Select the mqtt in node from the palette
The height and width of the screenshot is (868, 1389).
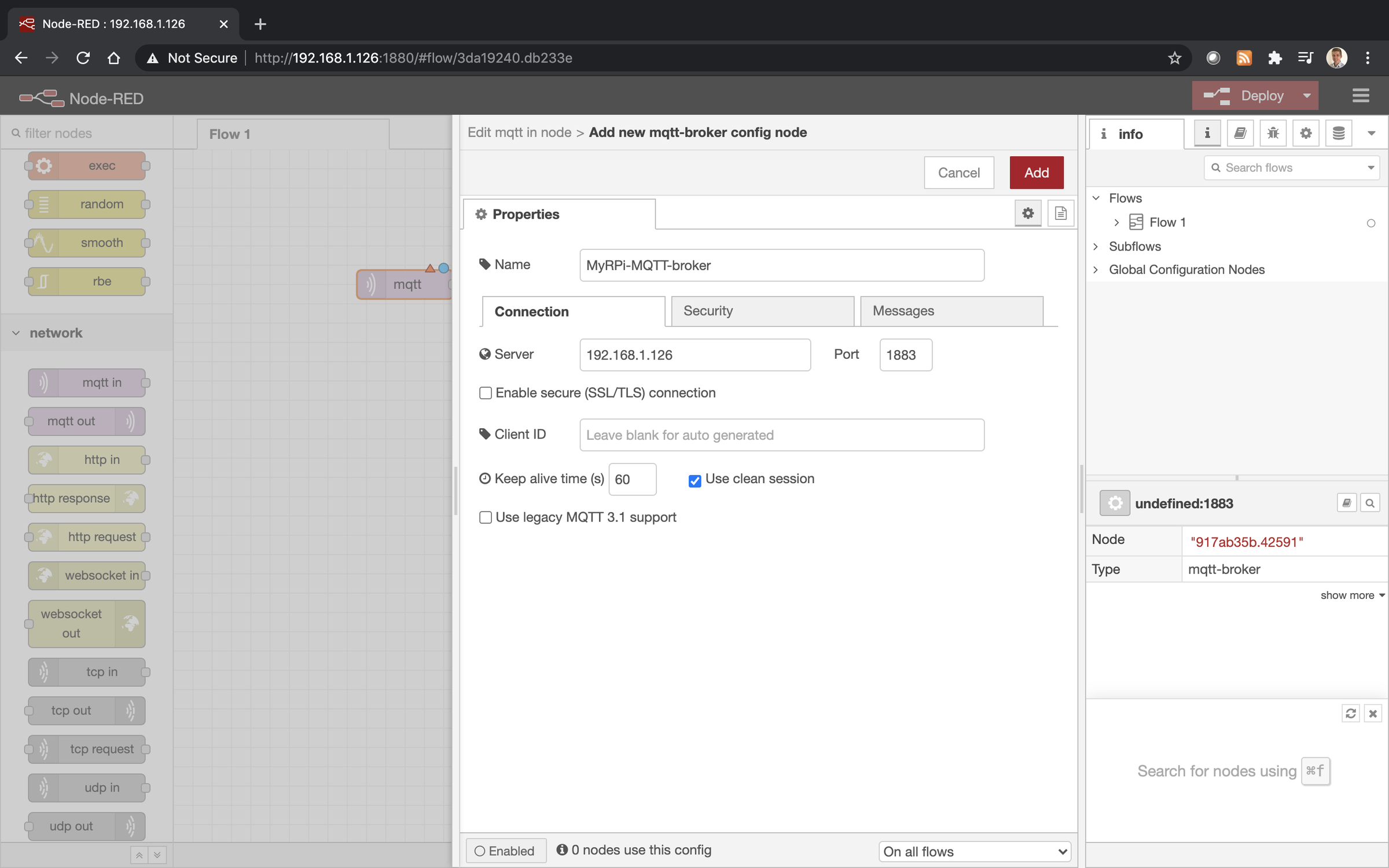pos(87,382)
